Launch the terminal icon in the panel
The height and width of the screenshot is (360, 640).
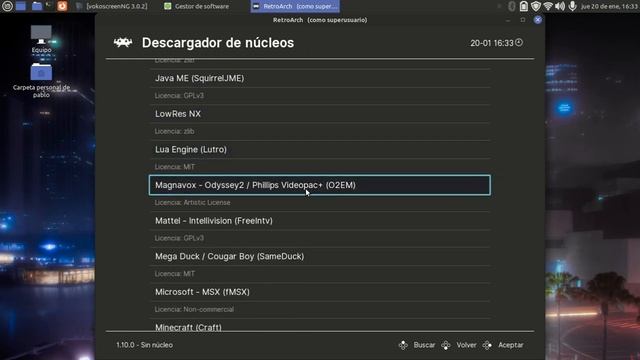(49, 6)
